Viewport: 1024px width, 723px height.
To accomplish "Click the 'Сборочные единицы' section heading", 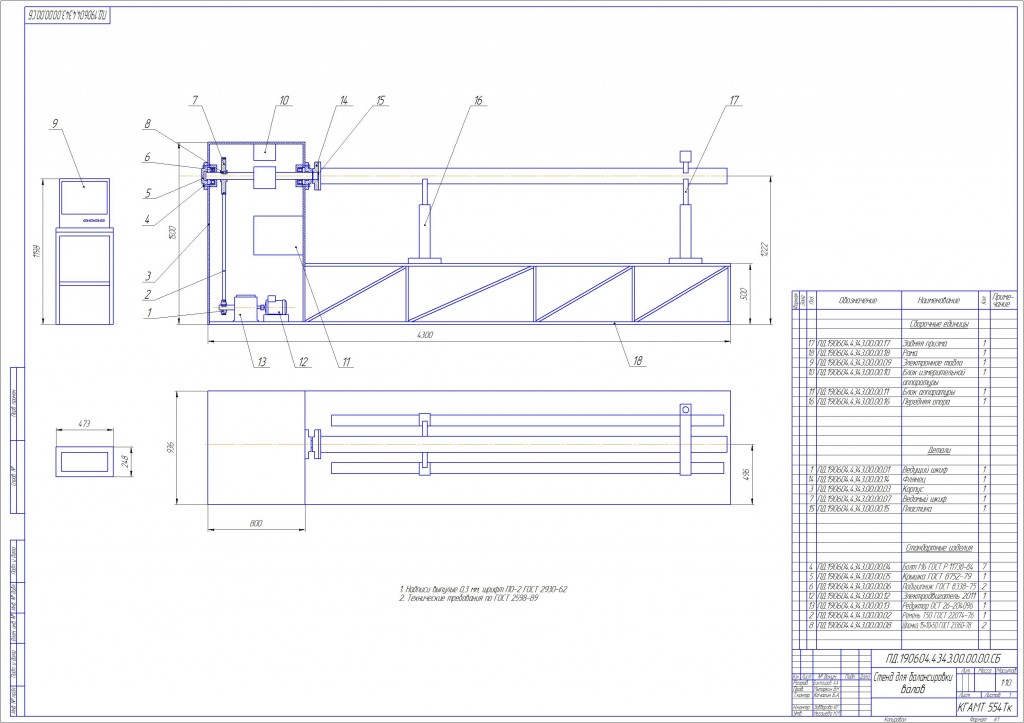I will (x=939, y=324).
